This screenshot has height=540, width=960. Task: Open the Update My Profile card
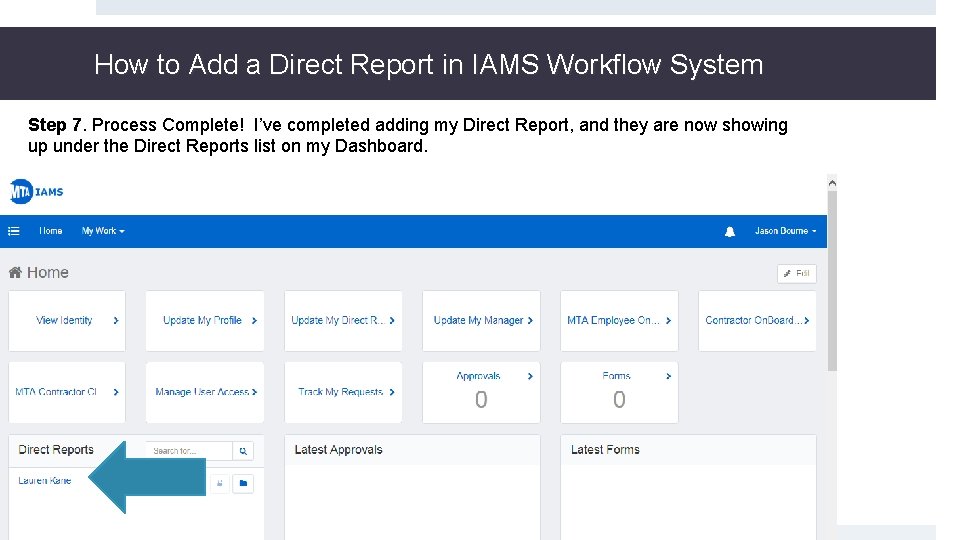coord(205,321)
